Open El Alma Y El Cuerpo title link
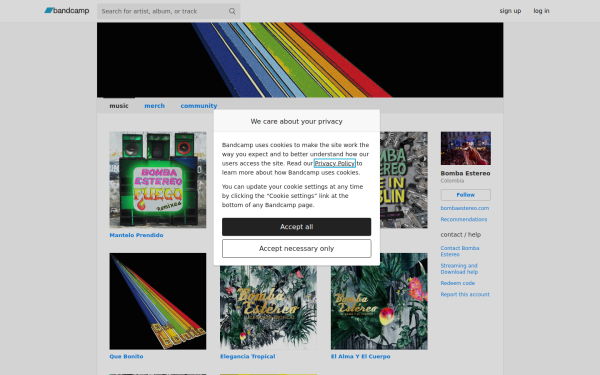The width and height of the screenshot is (600, 375). tap(360, 357)
